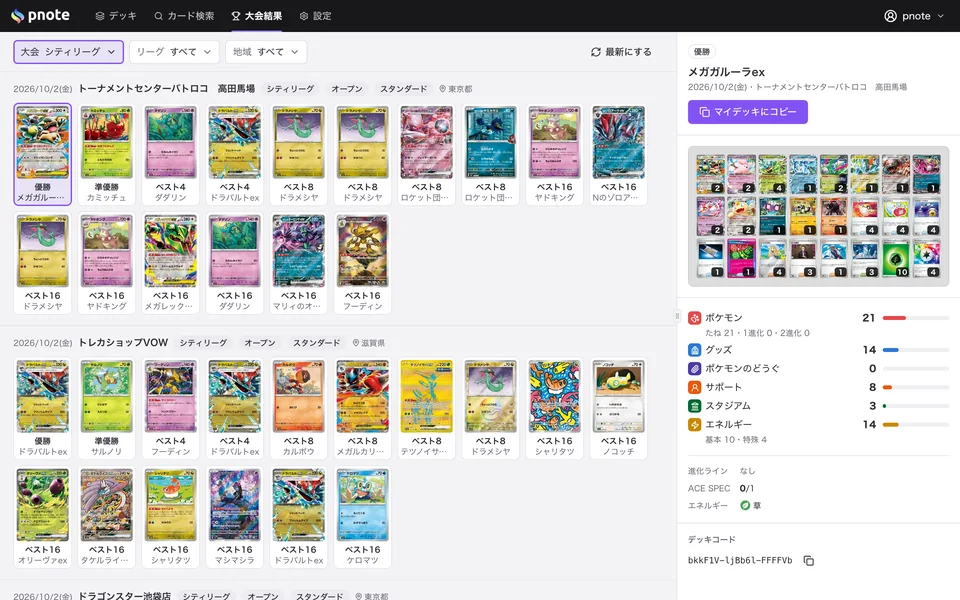Open the ベスト16 メガレックウザ deck
This screenshot has height=600, width=960.
click(171, 263)
